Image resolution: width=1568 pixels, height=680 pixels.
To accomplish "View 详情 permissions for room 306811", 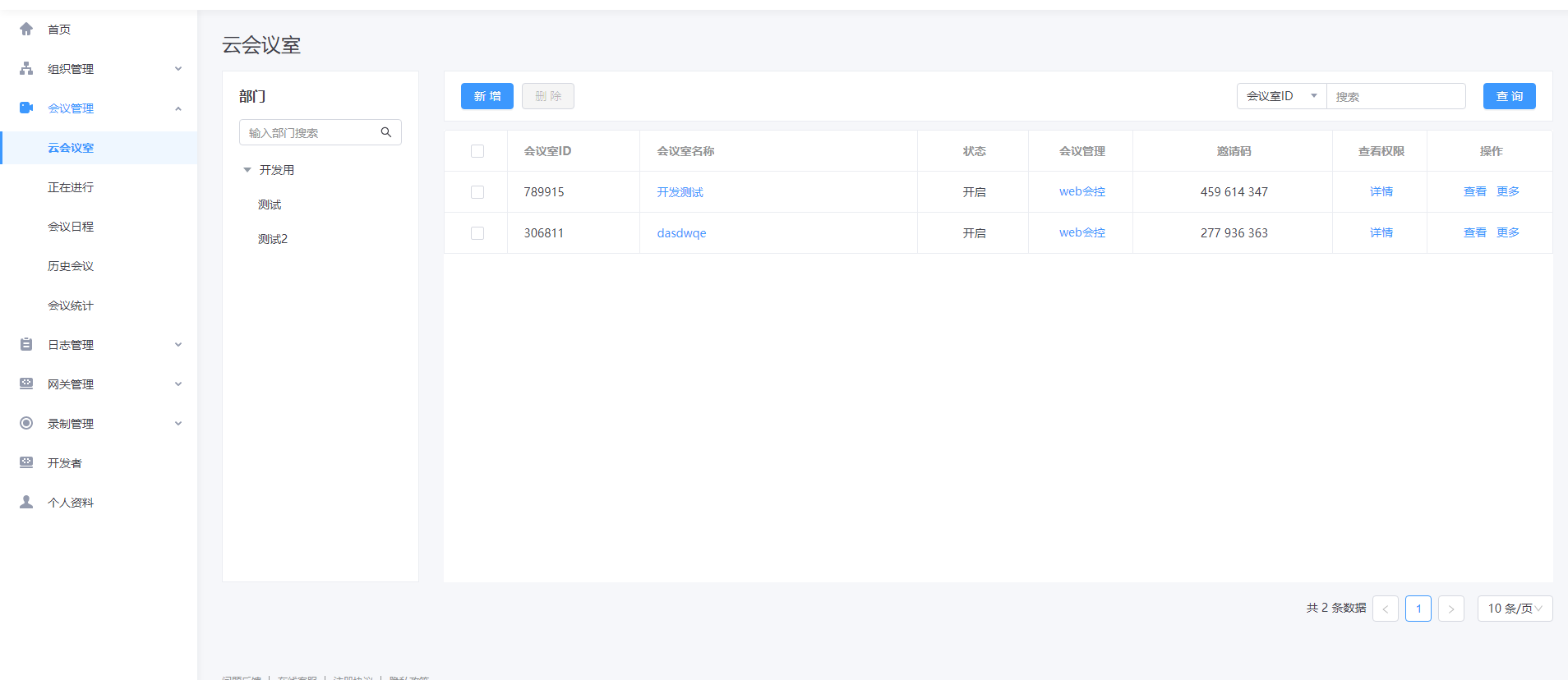I will [1381, 232].
